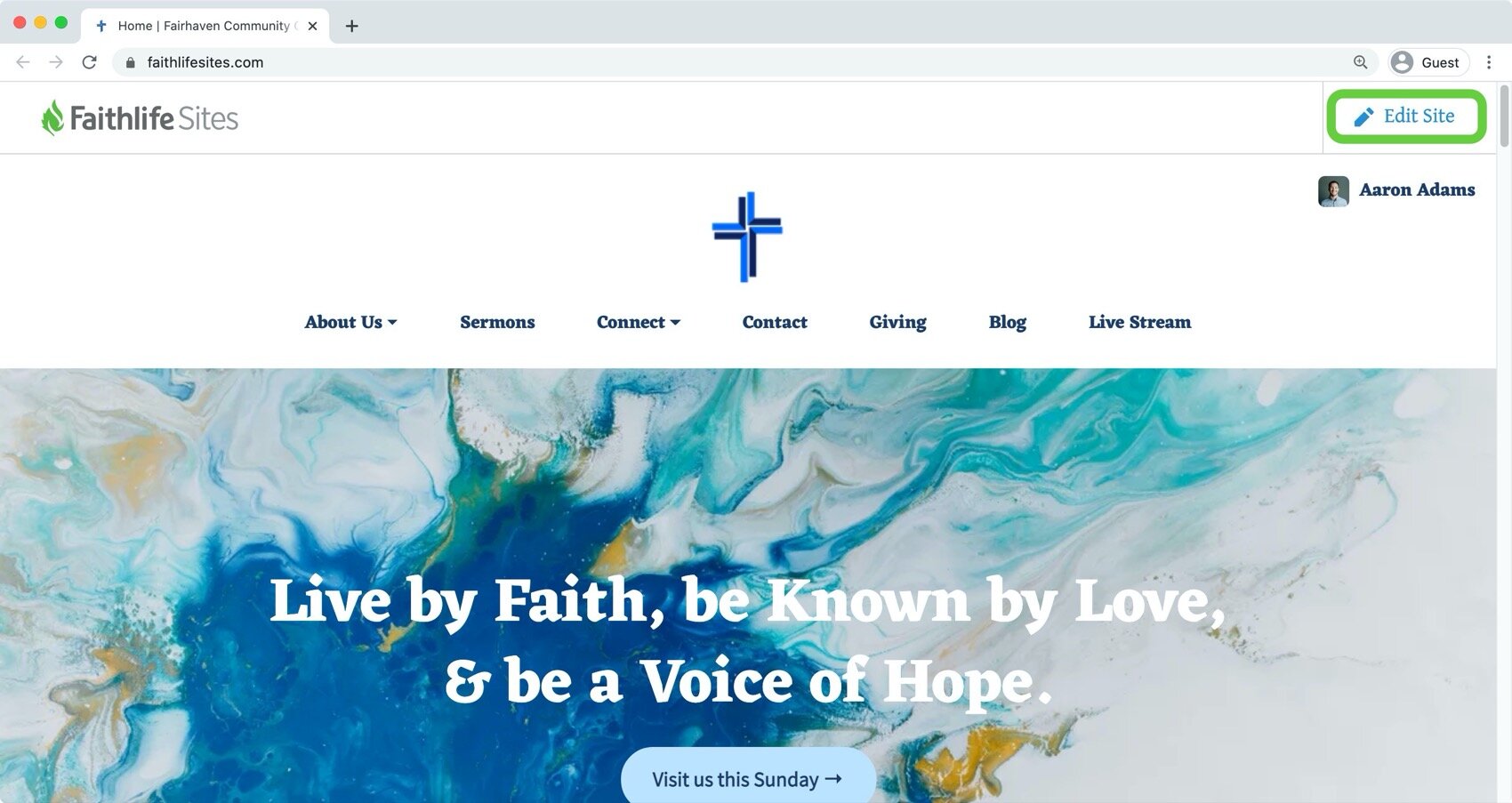The width and height of the screenshot is (1512, 803).
Task: Click the Faithlife Sites flame logo
Action: click(52, 117)
